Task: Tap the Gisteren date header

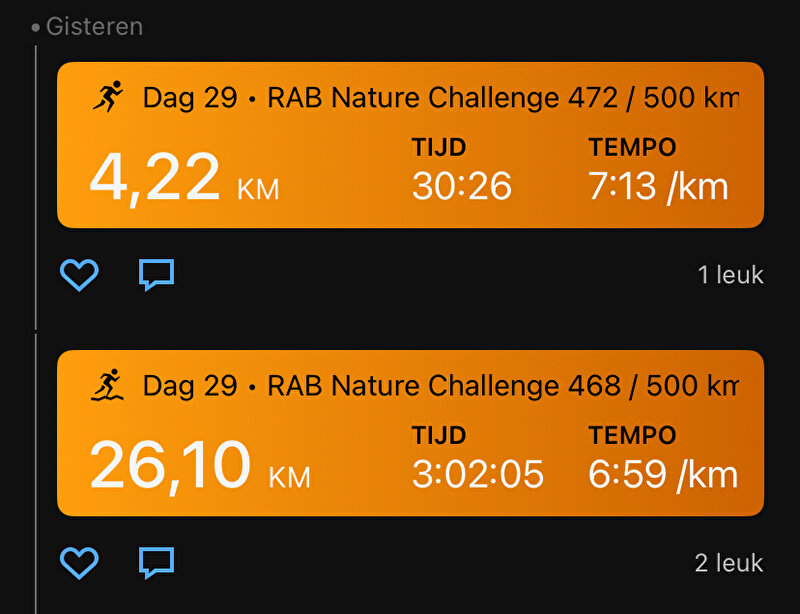Action: (94, 27)
